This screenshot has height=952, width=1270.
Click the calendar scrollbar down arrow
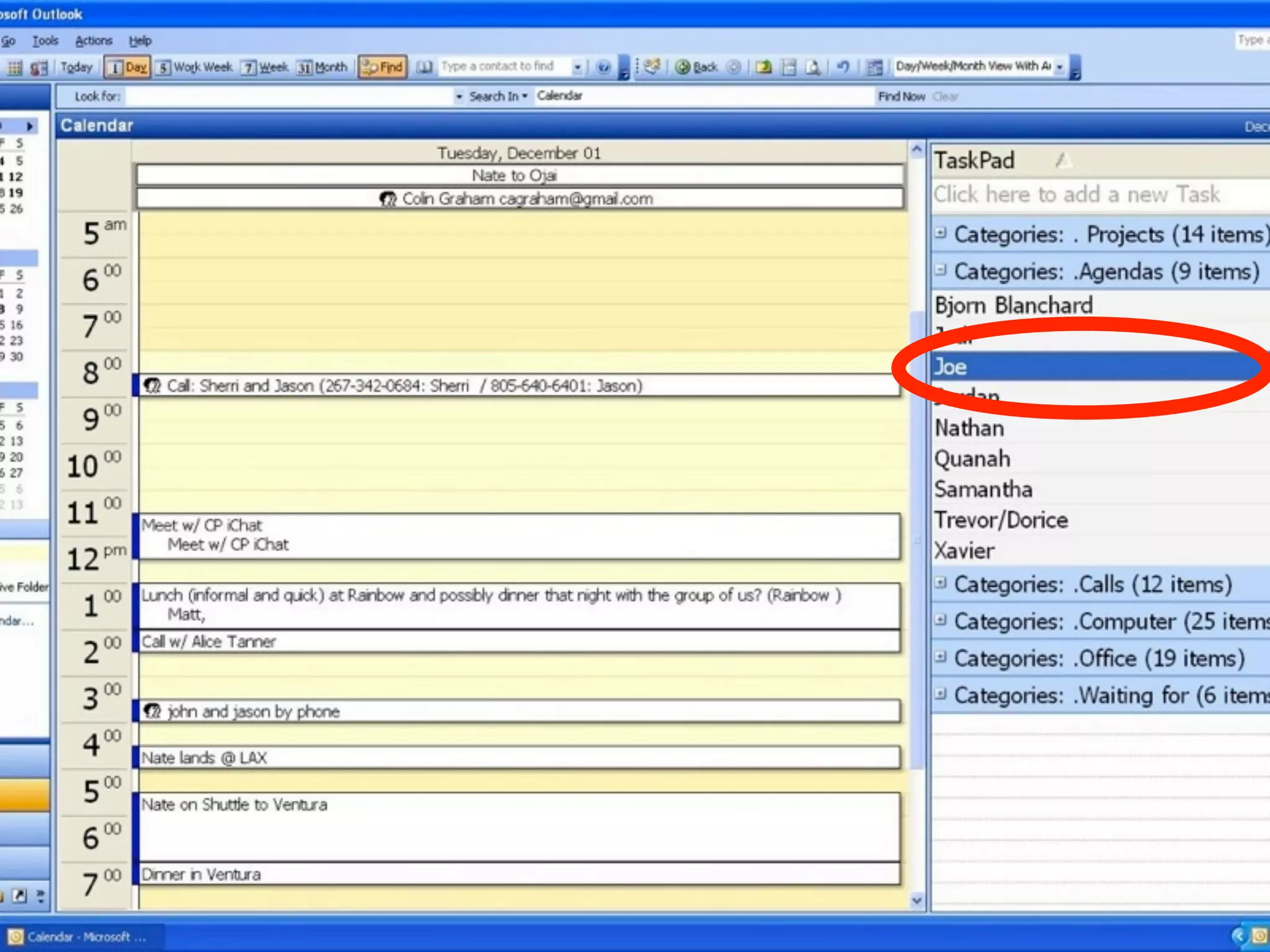tap(917, 901)
